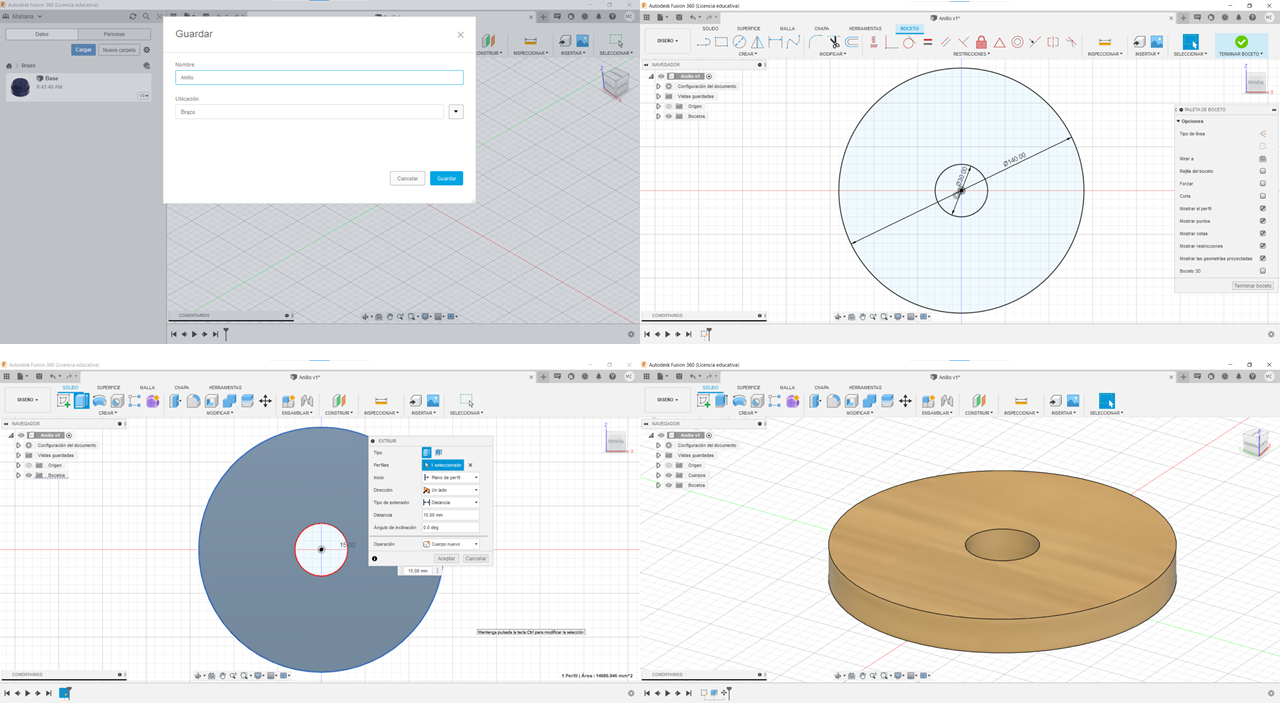
Task: Open the Operación dropdown in the Extruir panel
Action: 450,544
